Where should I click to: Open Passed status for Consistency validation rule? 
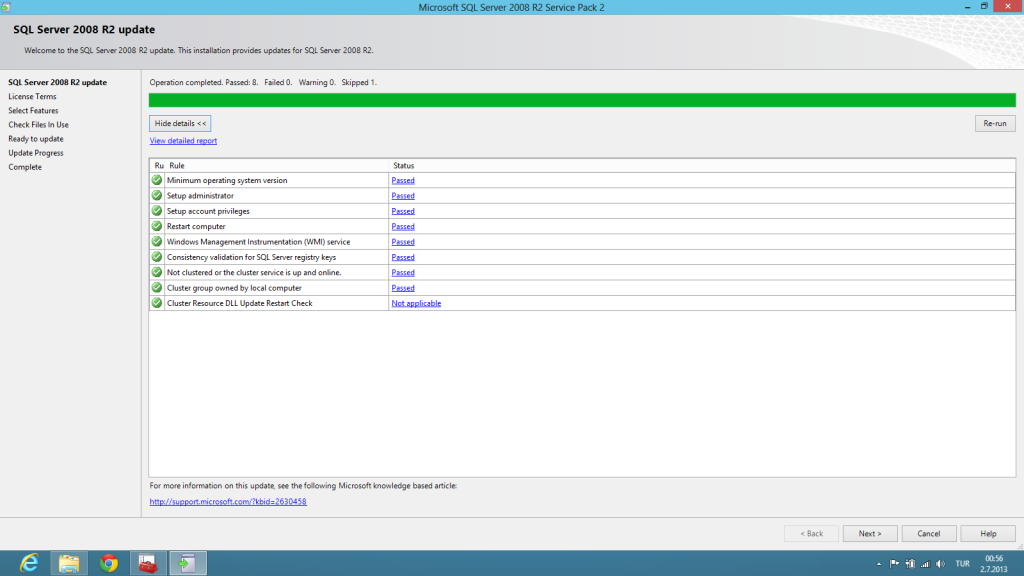click(403, 257)
